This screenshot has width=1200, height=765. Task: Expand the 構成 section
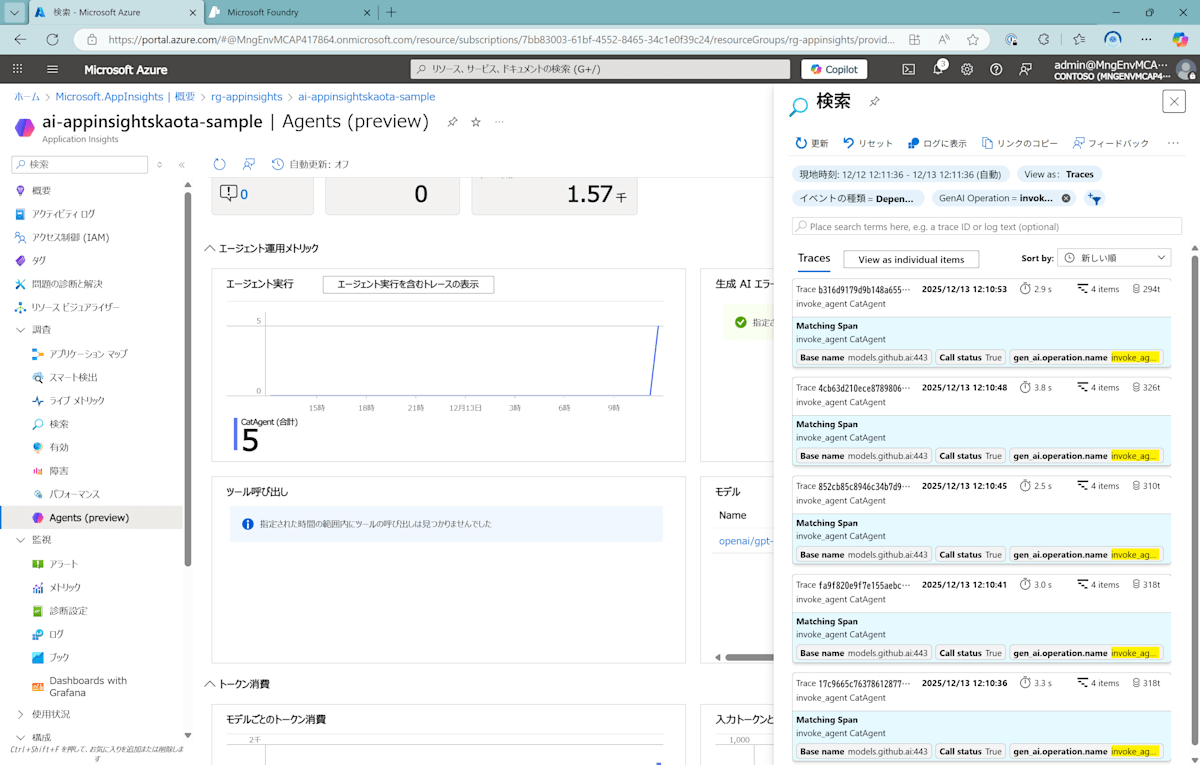21,737
